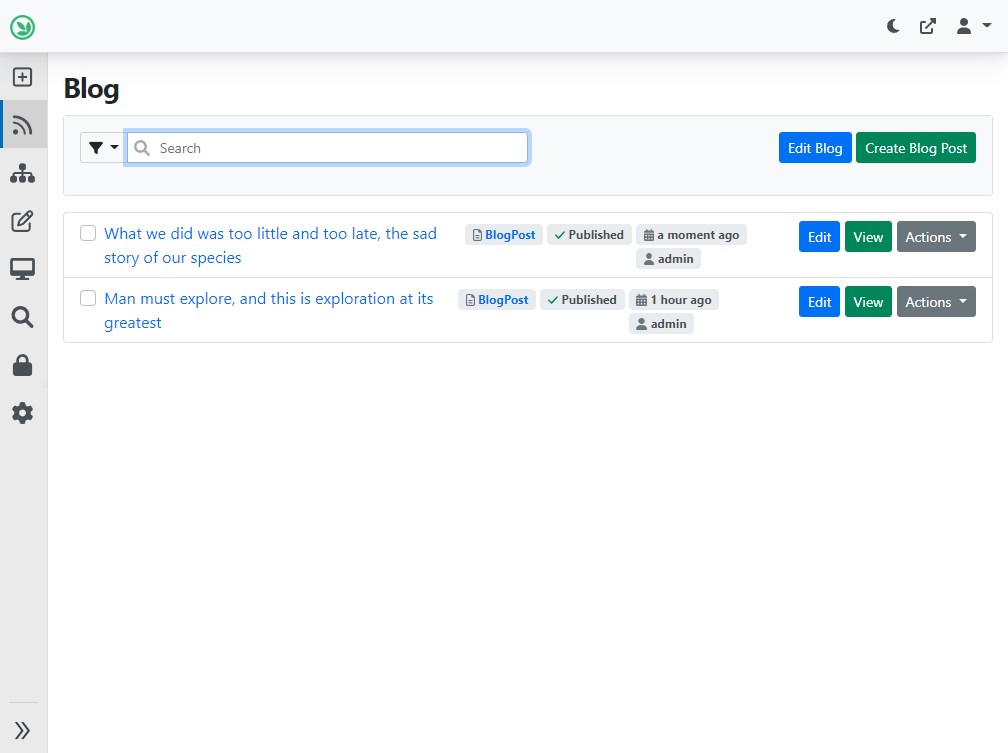Image resolution: width=1008 pixels, height=753 pixels.
Task: Click the Published badge in first row
Action: click(590, 235)
